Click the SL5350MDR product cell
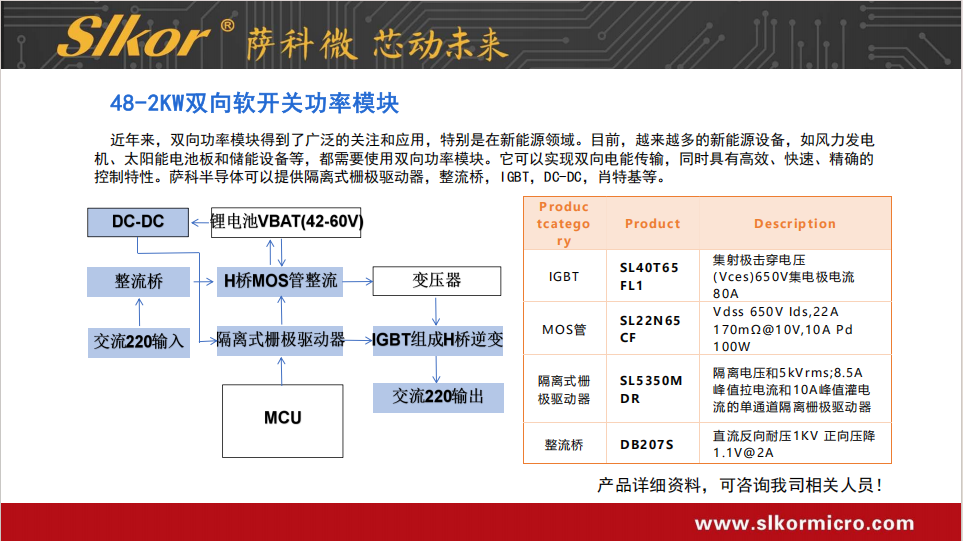Screen dimensions: 963x541 (x=652, y=390)
